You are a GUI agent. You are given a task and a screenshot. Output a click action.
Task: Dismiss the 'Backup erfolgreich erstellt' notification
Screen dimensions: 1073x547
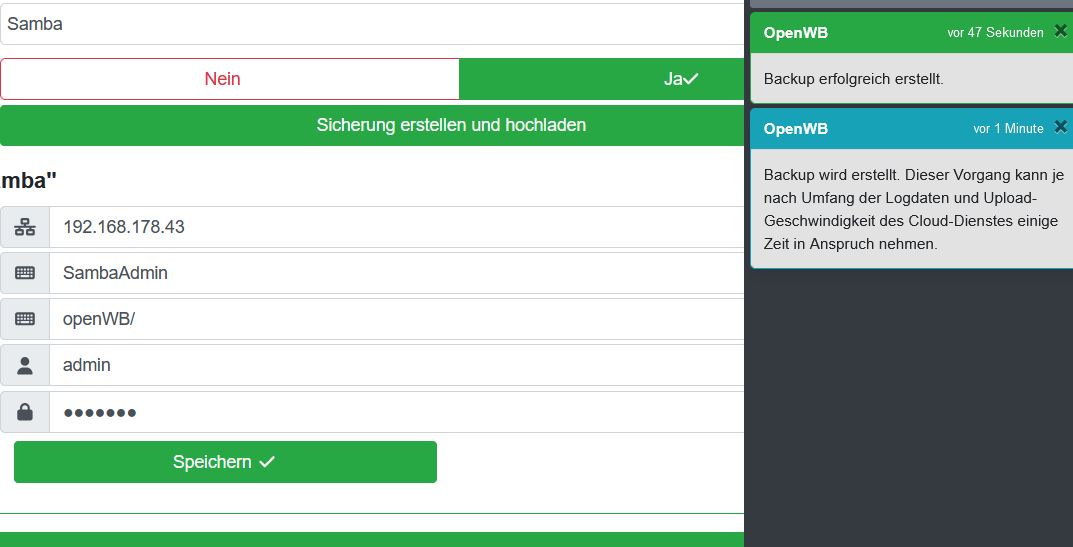1060,31
